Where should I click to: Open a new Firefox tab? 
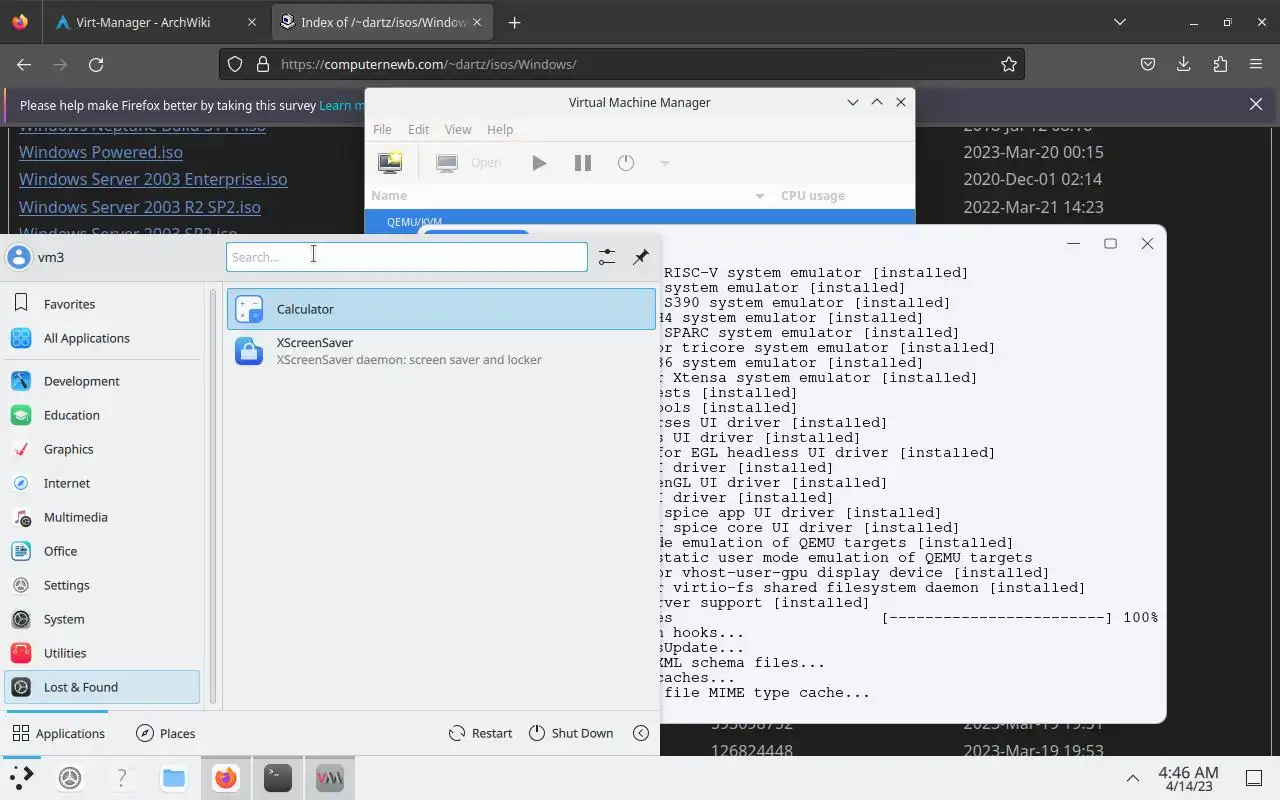click(x=514, y=22)
